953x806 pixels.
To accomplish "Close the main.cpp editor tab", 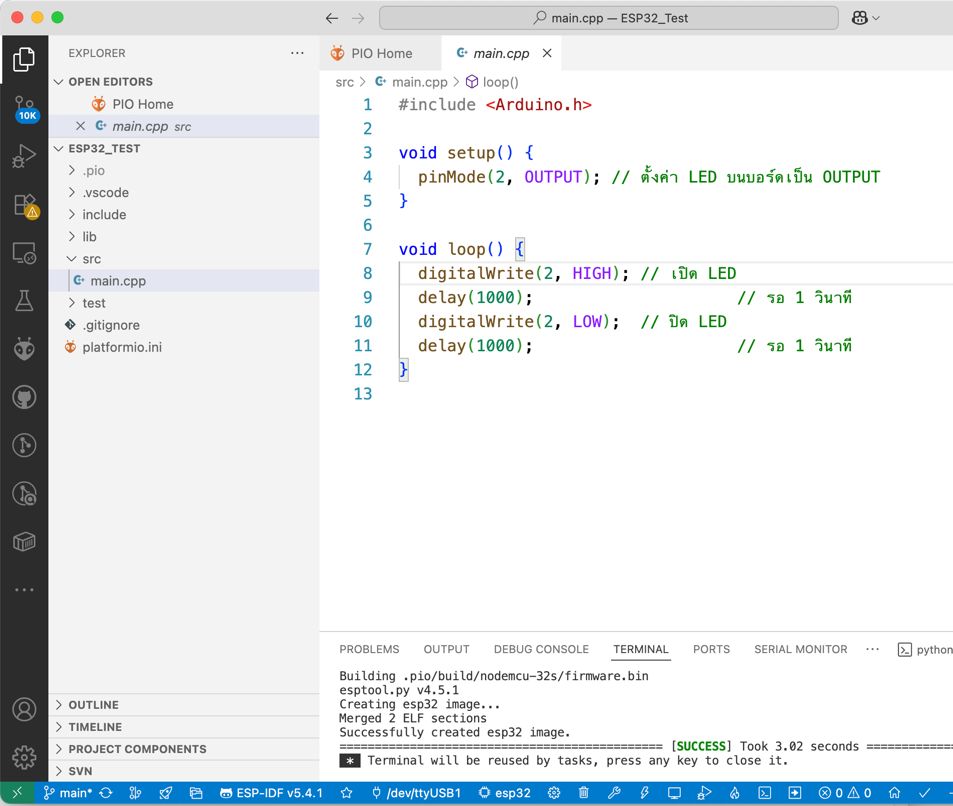I will pyautogui.click(x=547, y=53).
